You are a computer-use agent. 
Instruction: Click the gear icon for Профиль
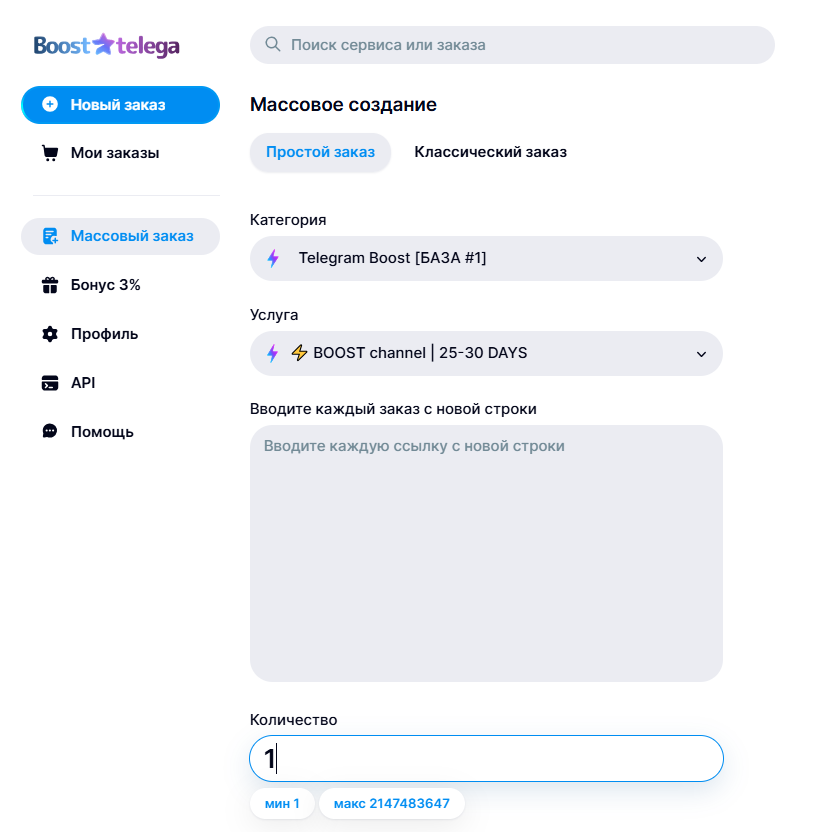tap(50, 334)
